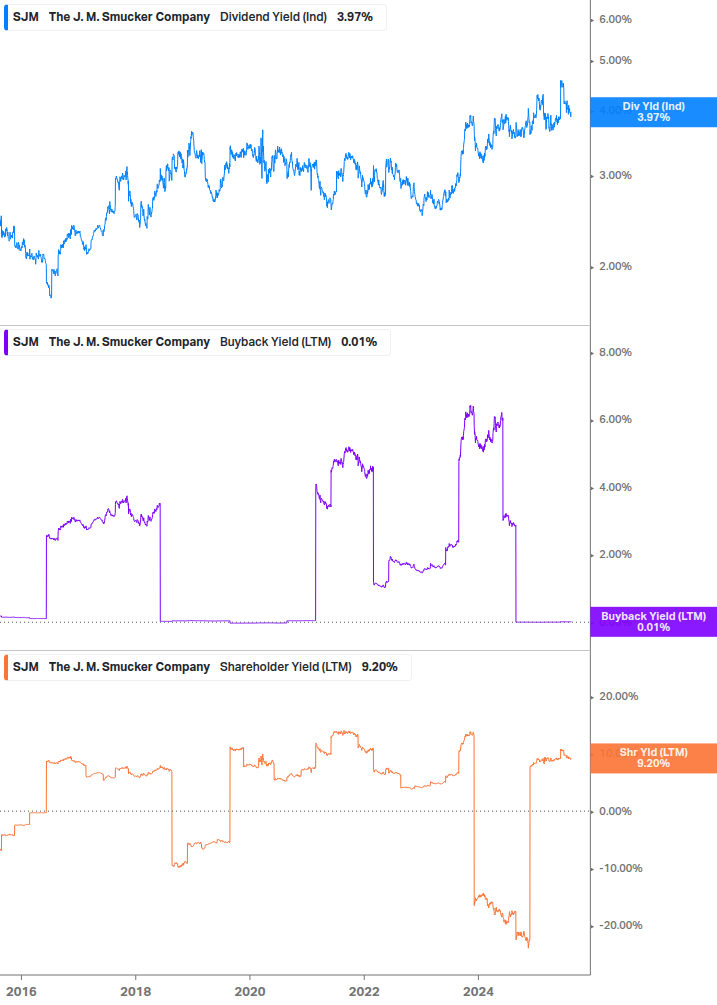This screenshot has height=1005, width=717.
Task: Select the blue Dividend Yield legend color bar
Action: 6,17
